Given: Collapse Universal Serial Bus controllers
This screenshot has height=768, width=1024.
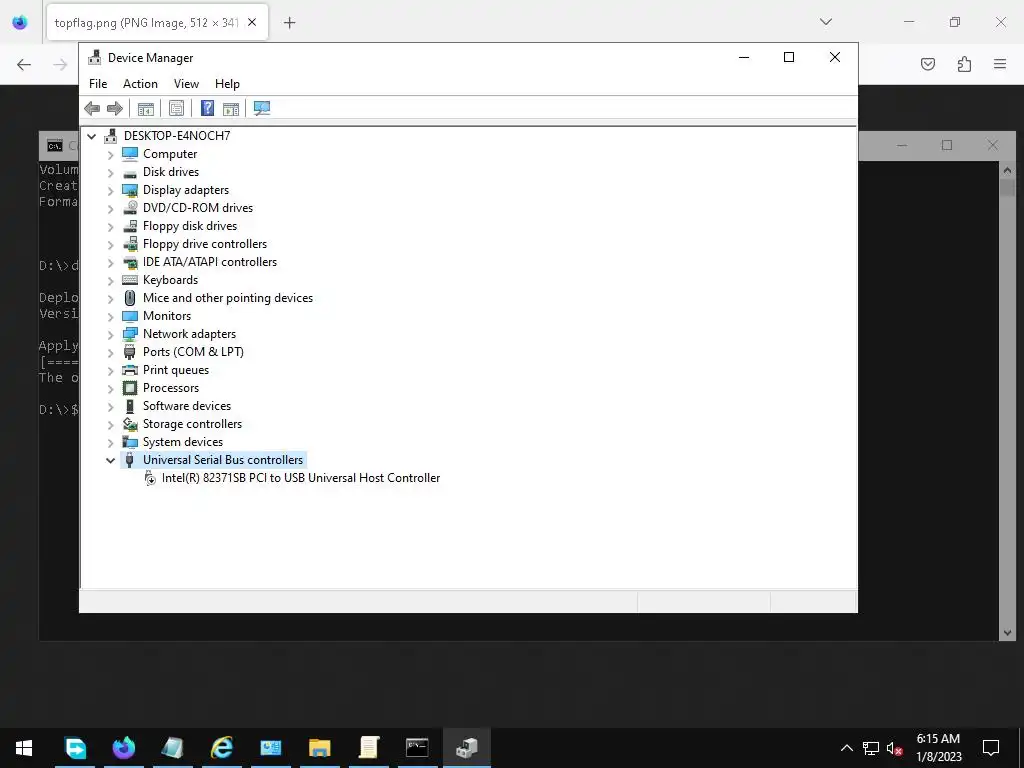Looking at the screenshot, I should [110, 460].
